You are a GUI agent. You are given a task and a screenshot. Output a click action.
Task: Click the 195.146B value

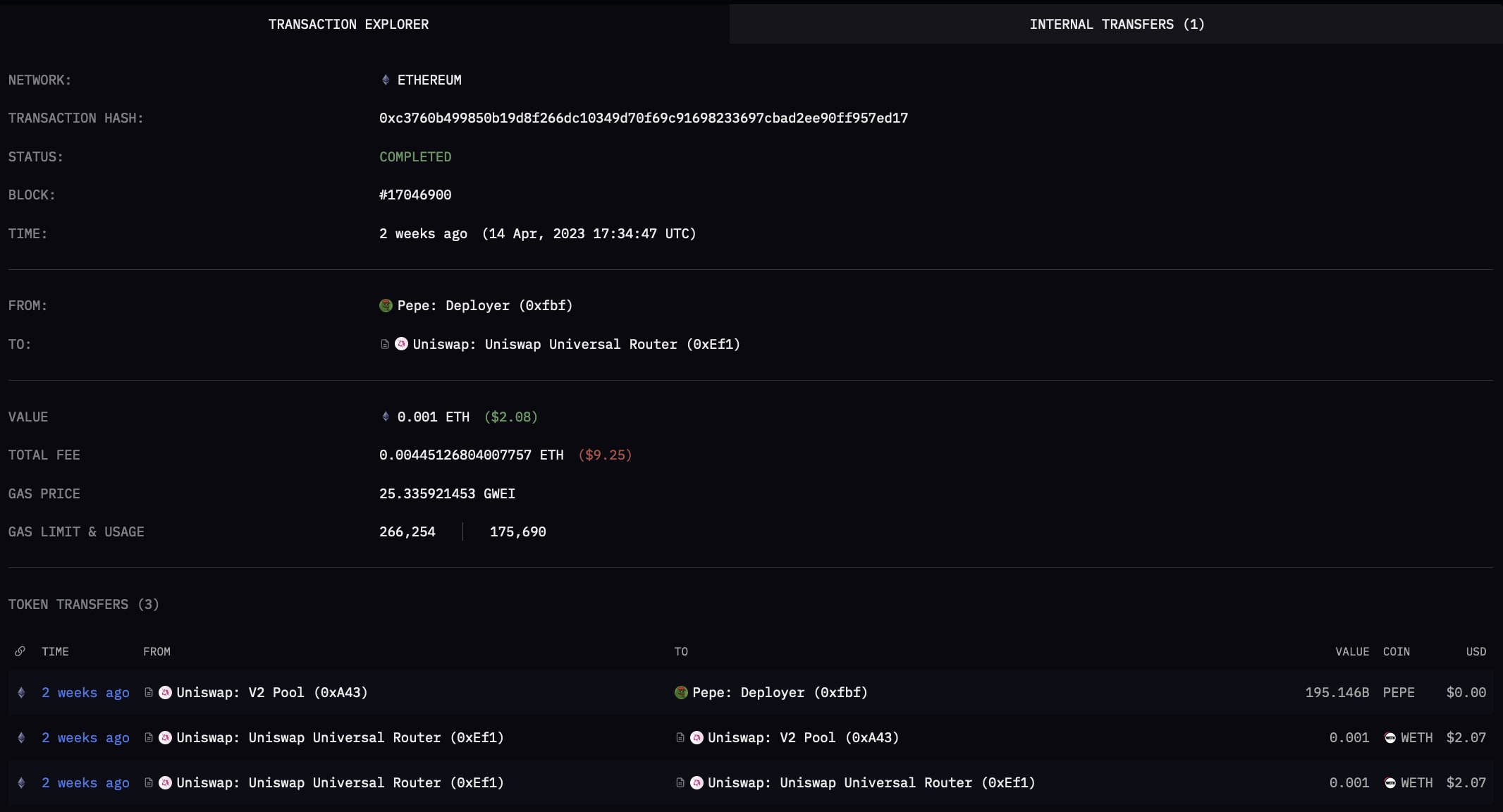click(1337, 692)
